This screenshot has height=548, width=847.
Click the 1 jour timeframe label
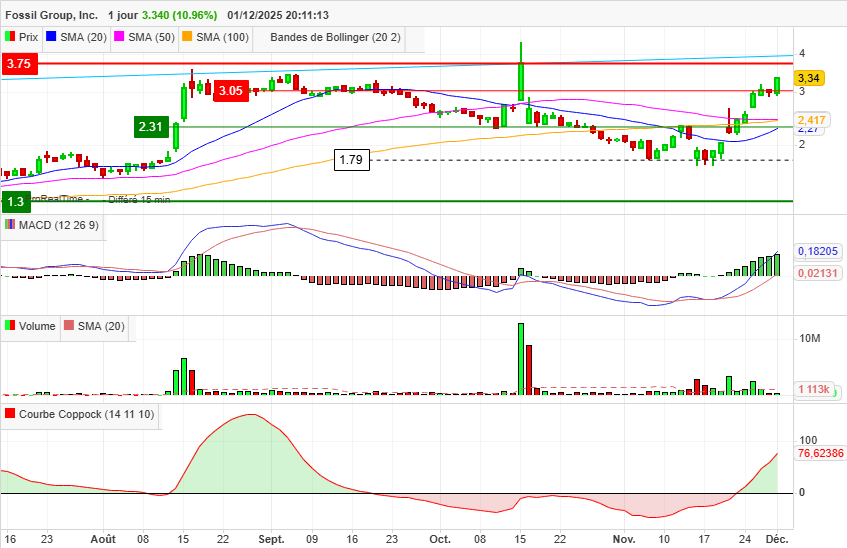tap(123, 15)
